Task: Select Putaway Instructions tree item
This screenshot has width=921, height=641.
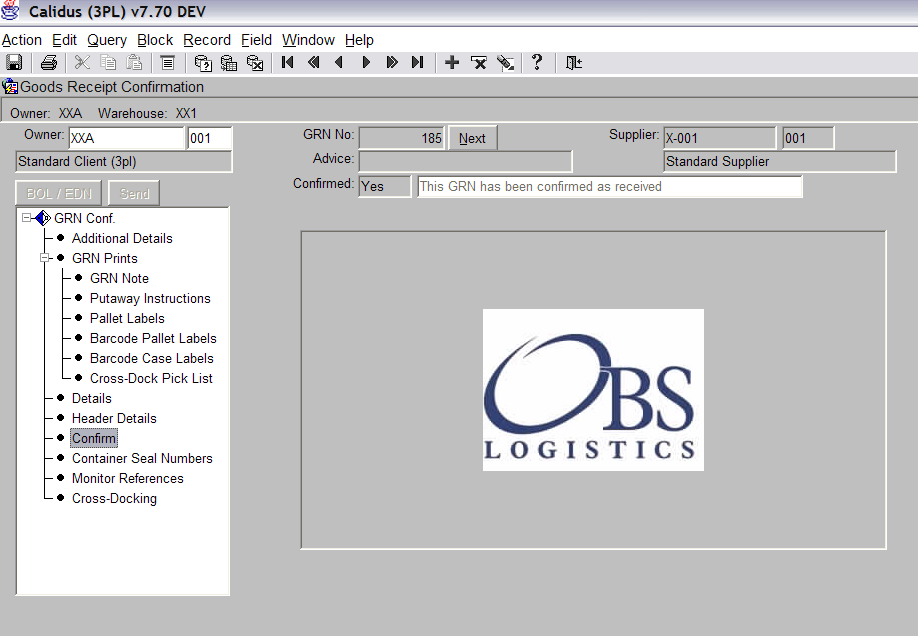Action: pos(150,298)
